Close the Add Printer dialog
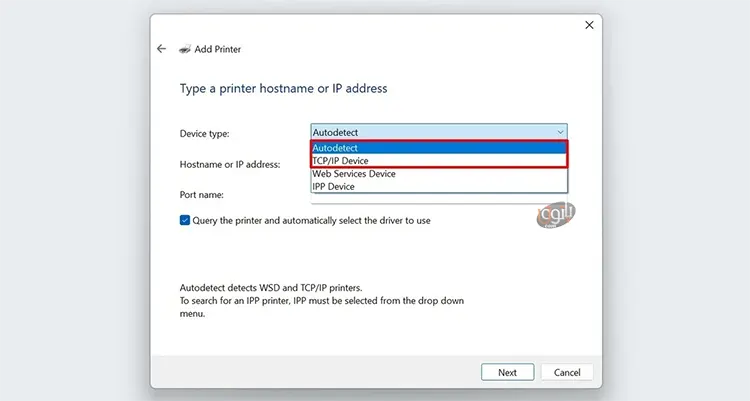The height and width of the screenshot is (401, 750). tap(589, 25)
